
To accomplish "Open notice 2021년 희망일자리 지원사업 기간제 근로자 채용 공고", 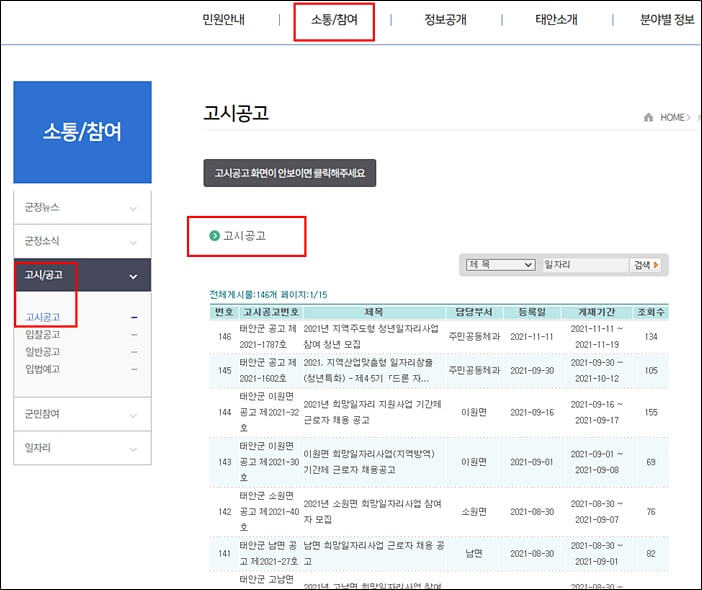I will [x=372, y=412].
